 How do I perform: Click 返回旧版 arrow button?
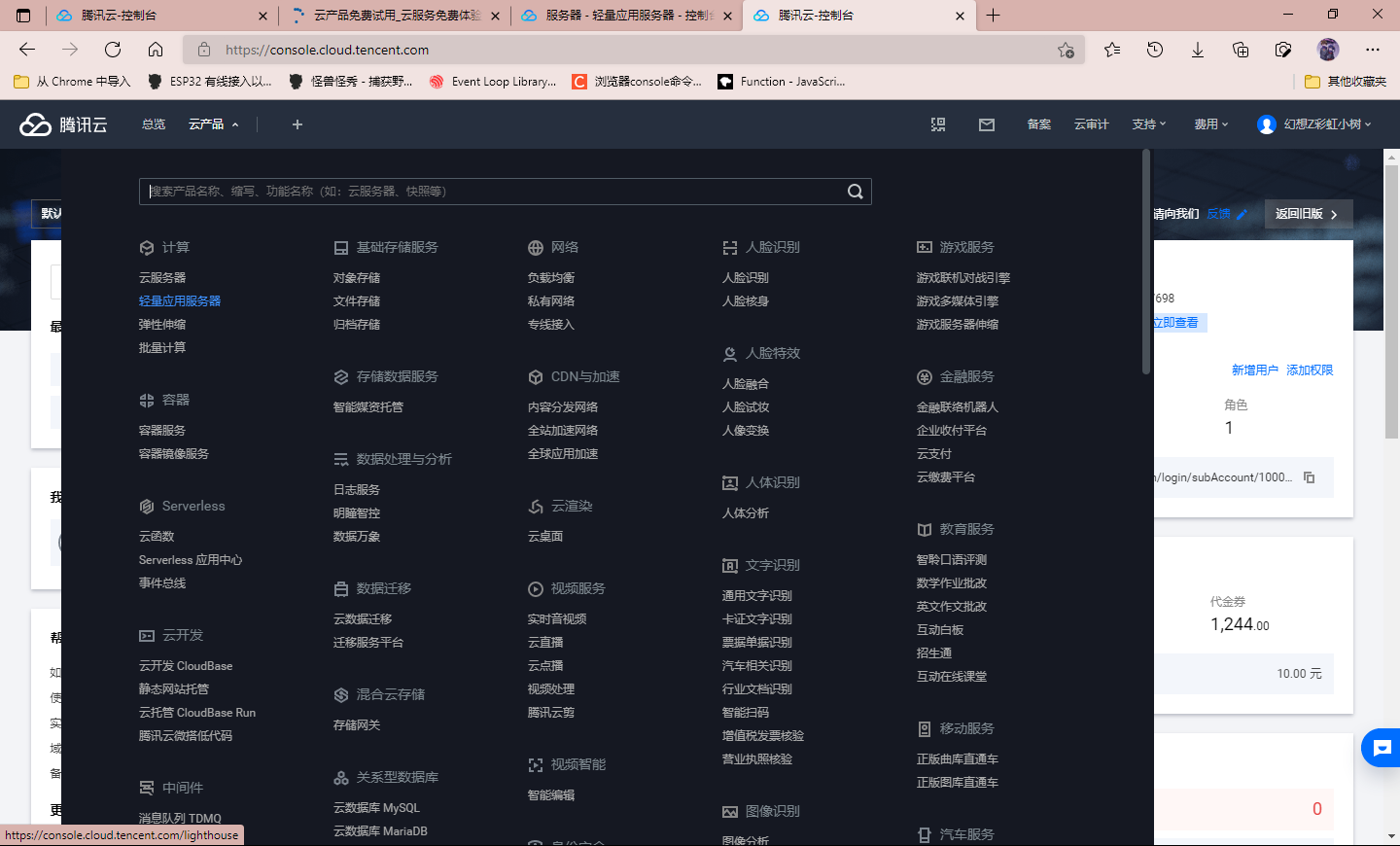pyautogui.click(x=1309, y=214)
